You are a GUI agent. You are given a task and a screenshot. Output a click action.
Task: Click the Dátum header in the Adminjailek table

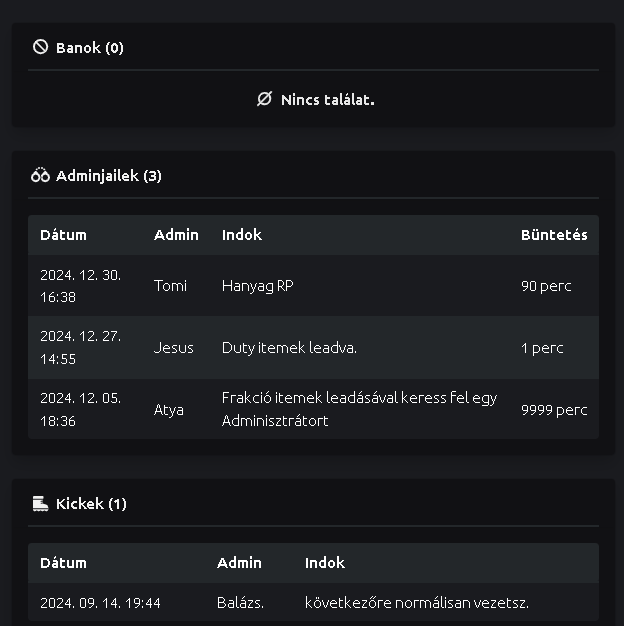tap(63, 235)
